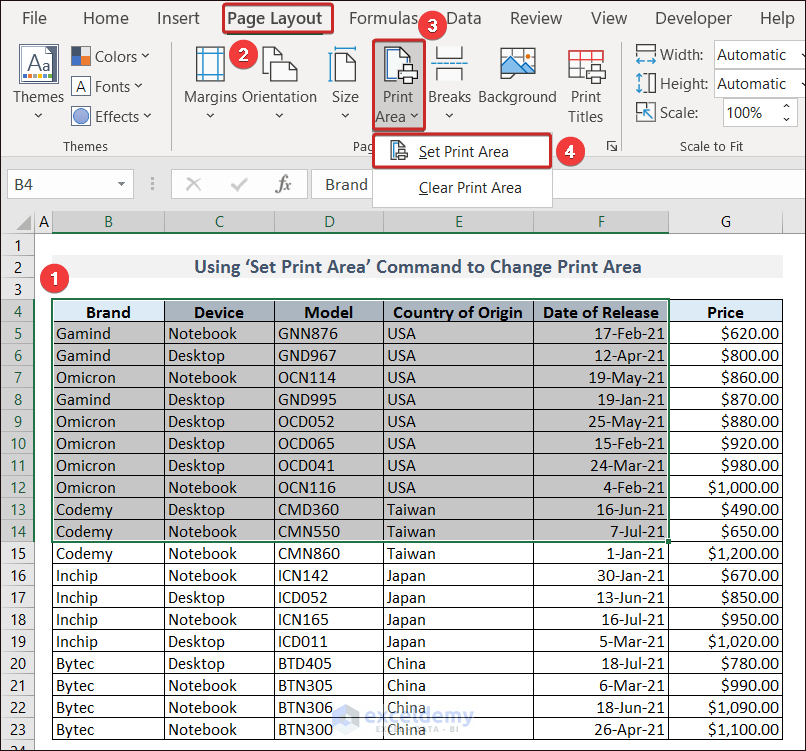This screenshot has width=806, height=751.
Task: Click the Scale percentage field
Action: [745, 113]
